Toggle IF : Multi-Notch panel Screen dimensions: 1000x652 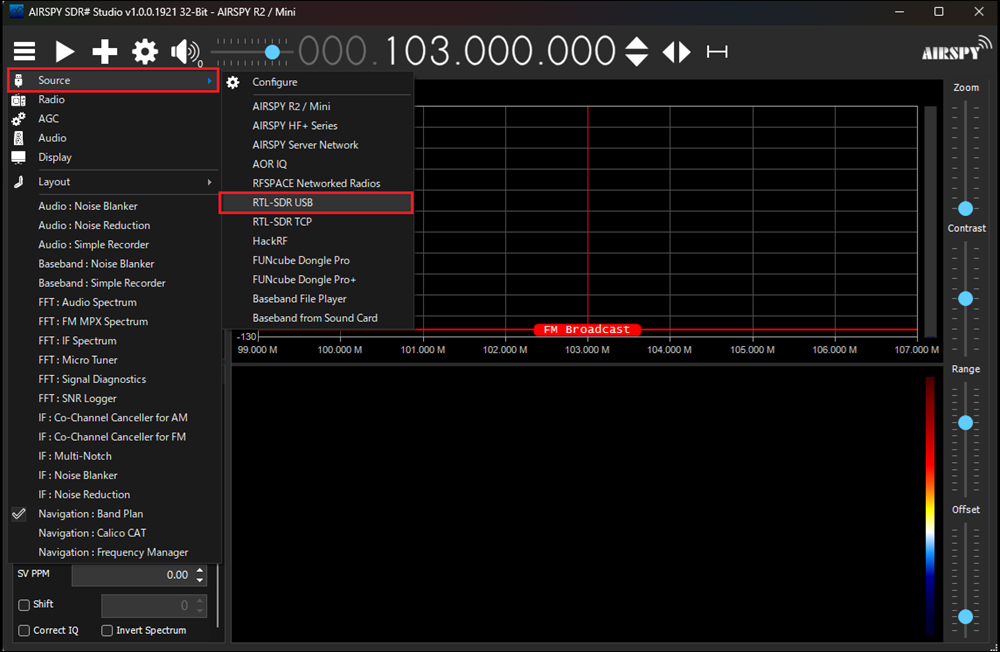(115, 456)
